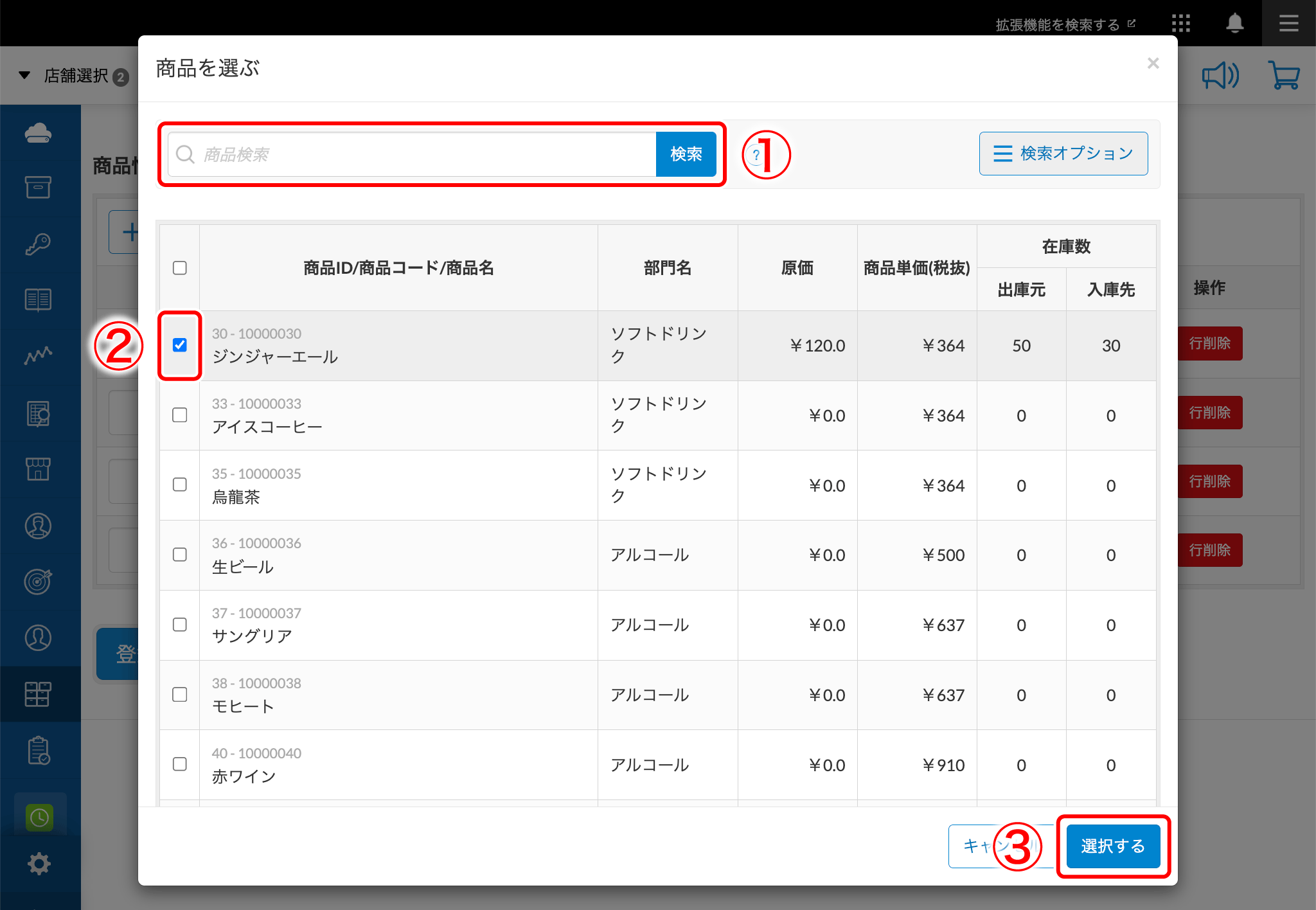
Task: Open the settings gear in sidebar
Action: (x=39, y=864)
